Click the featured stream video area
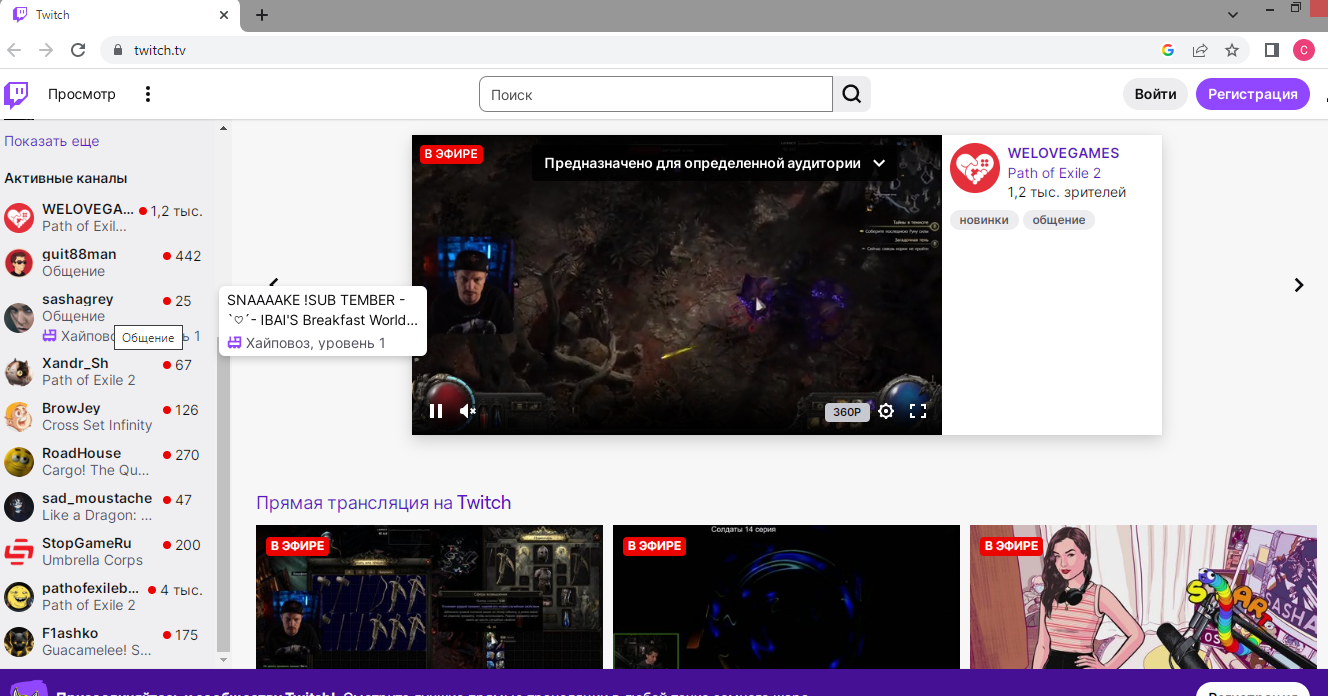The width and height of the screenshot is (1328, 696). pos(677,285)
